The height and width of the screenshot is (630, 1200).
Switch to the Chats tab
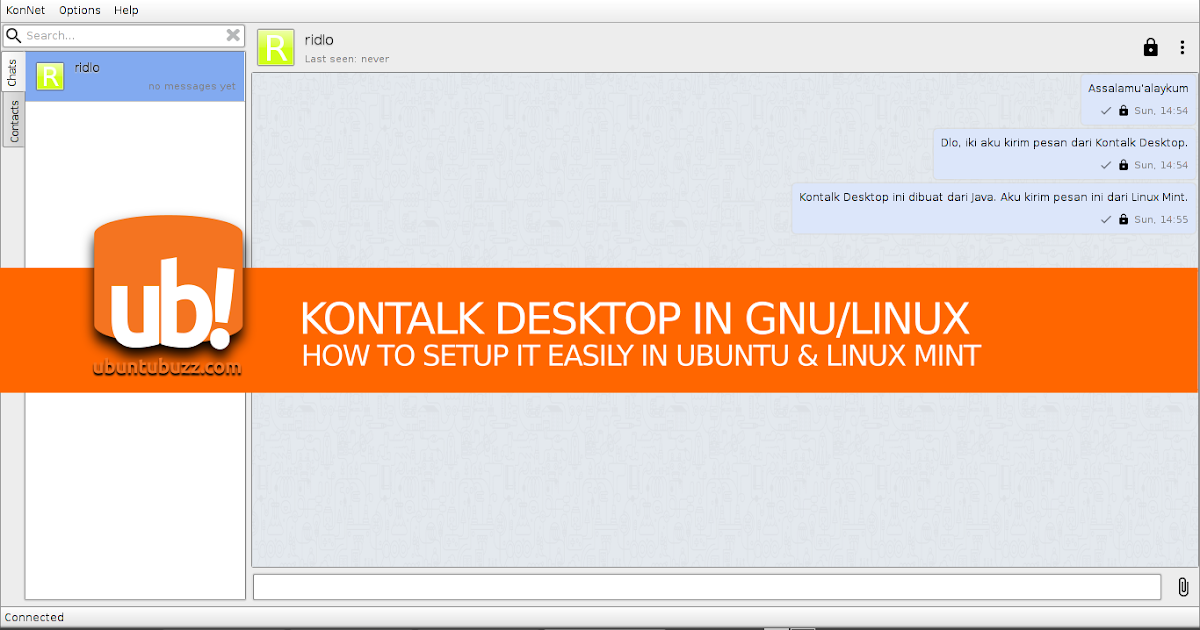tap(13, 72)
